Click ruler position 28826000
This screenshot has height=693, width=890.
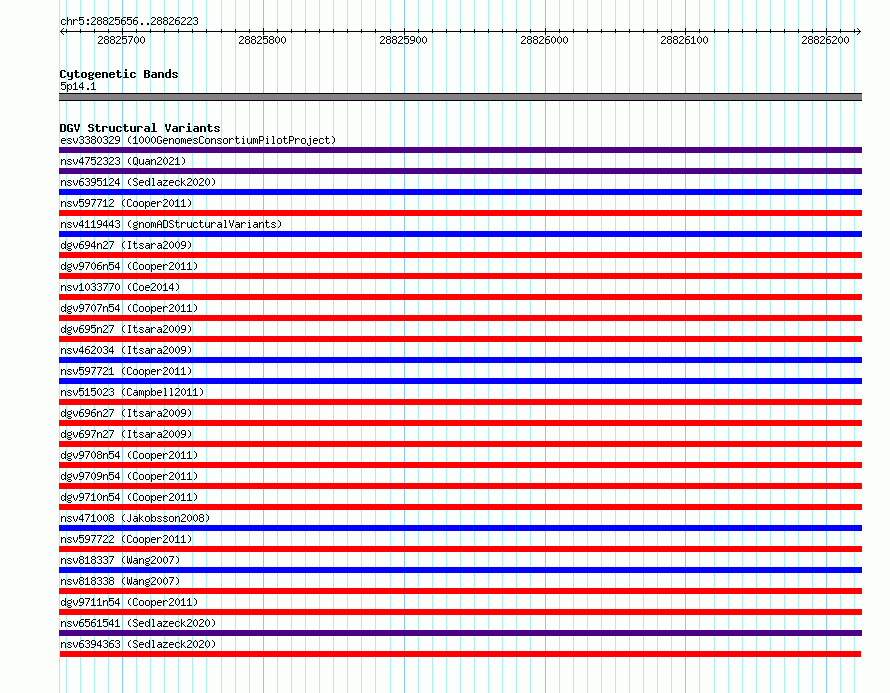click(x=544, y=40)
